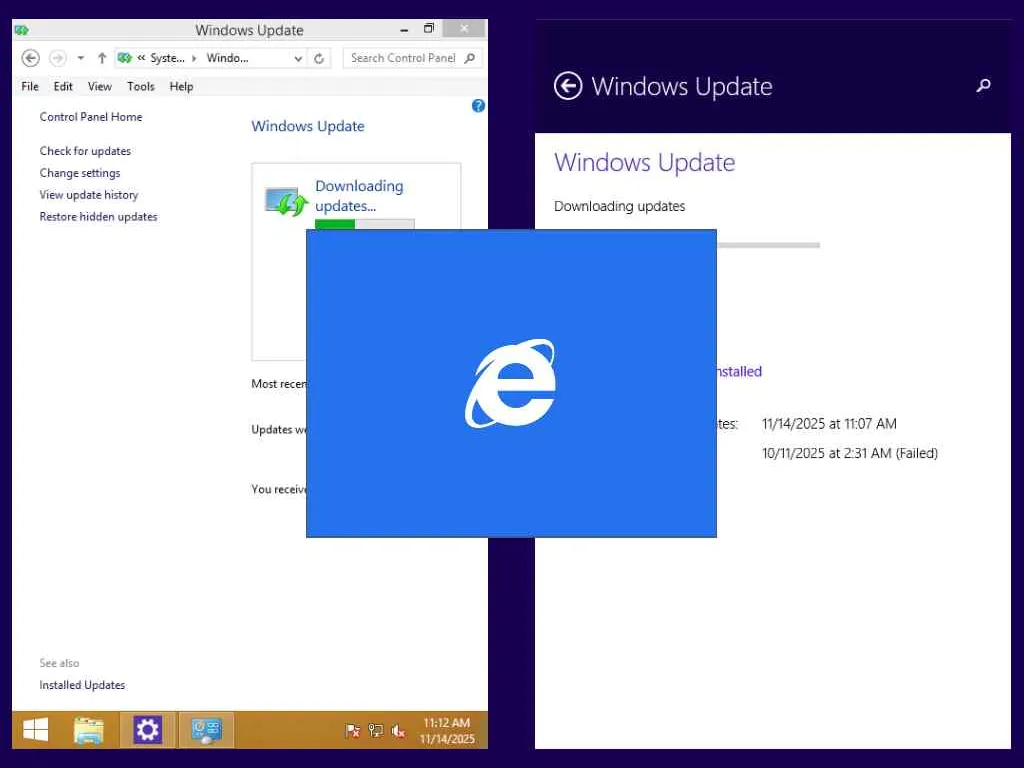Click the Downloading updates... link text
The height and width of the screenshot is (768, 1024).
[x=359, y=196]
